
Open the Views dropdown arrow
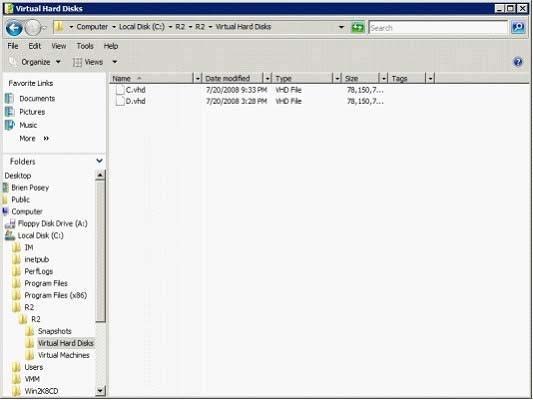[115, 62]
